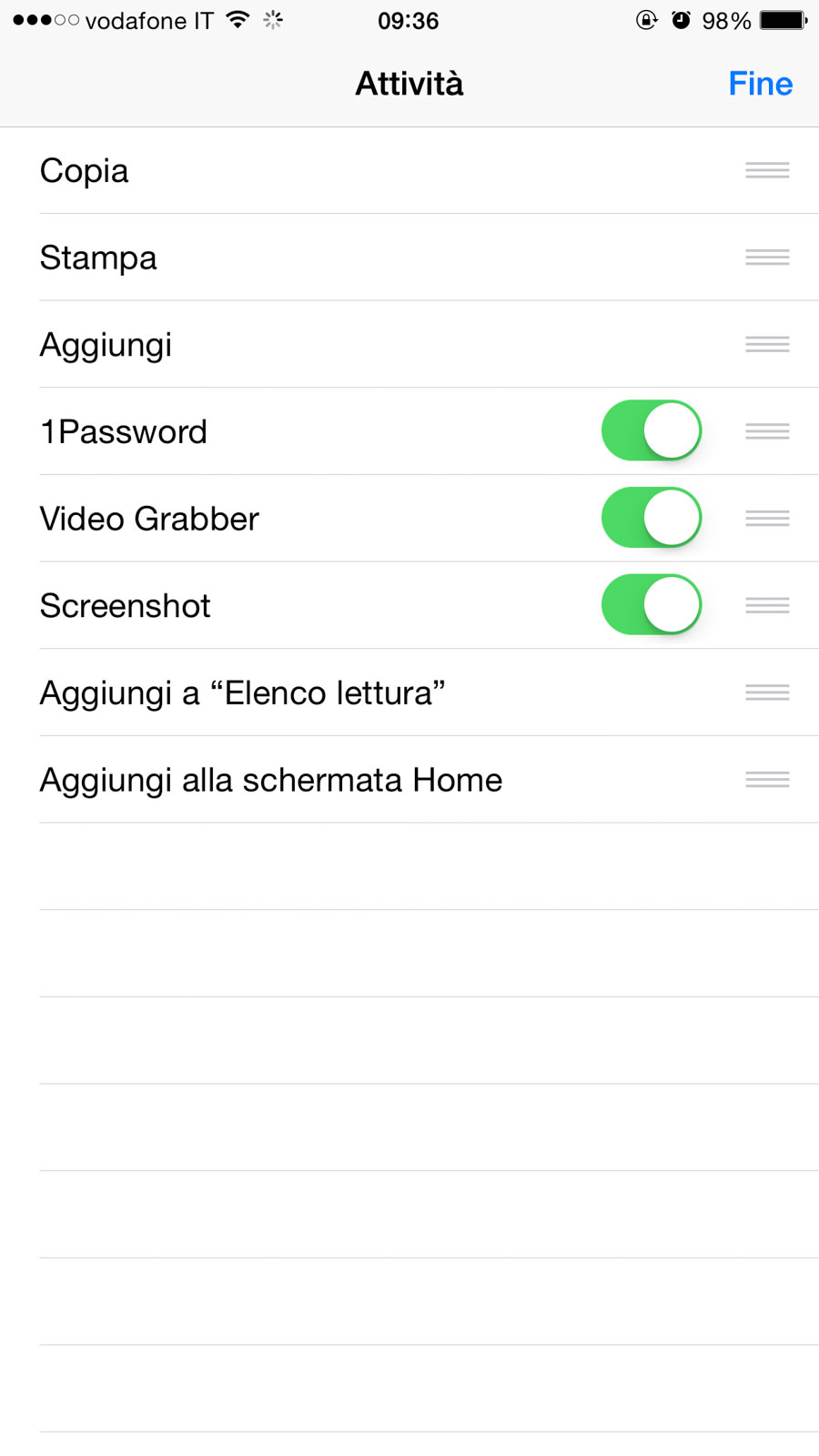The width and height of the screenshot is (819, 1456).
Task: Tap the Aggiungi activity label
Action: pyautogui.click(x=106, y=345)
